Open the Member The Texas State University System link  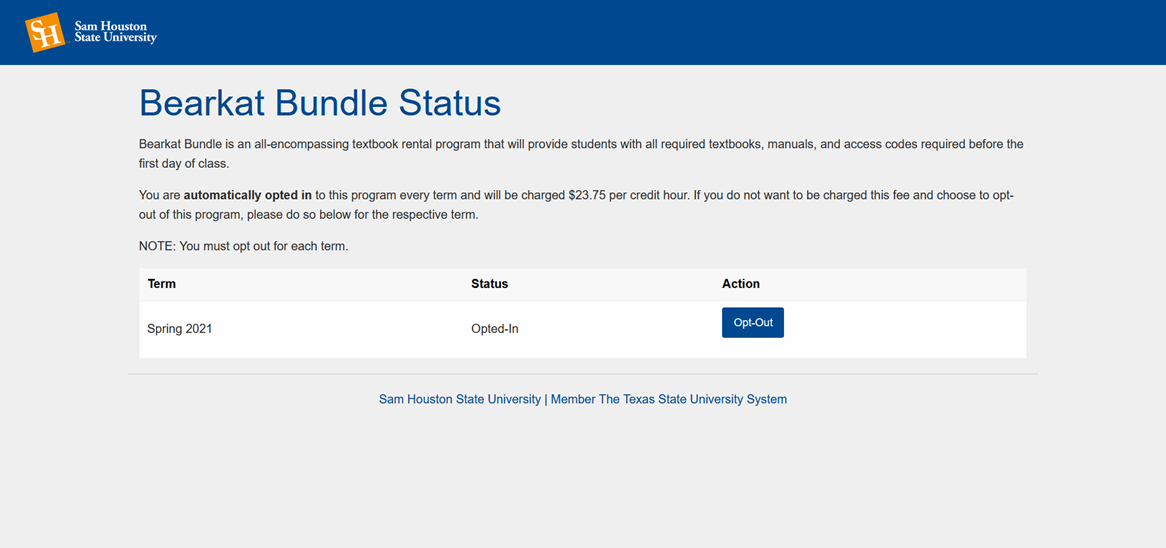[x=668, y=399]
